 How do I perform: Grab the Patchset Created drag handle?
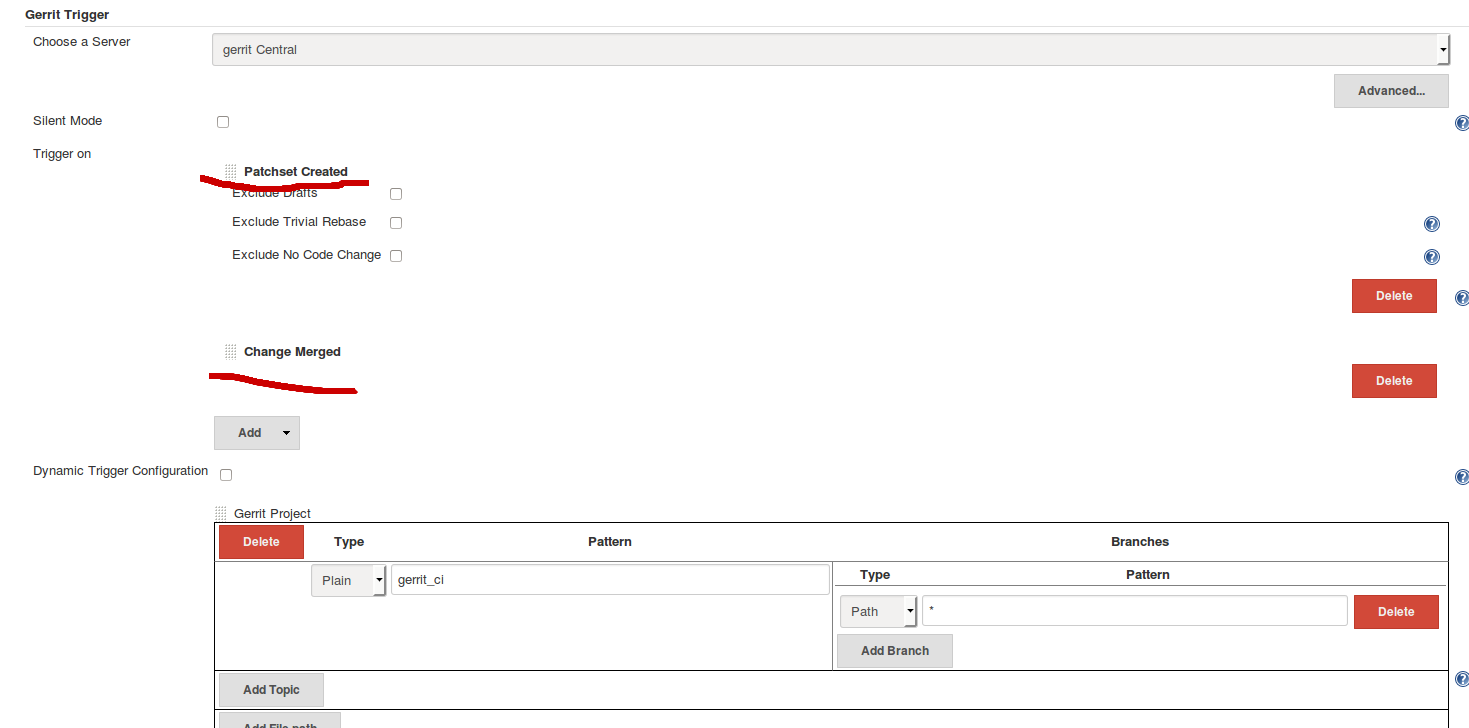pos(231,171)
